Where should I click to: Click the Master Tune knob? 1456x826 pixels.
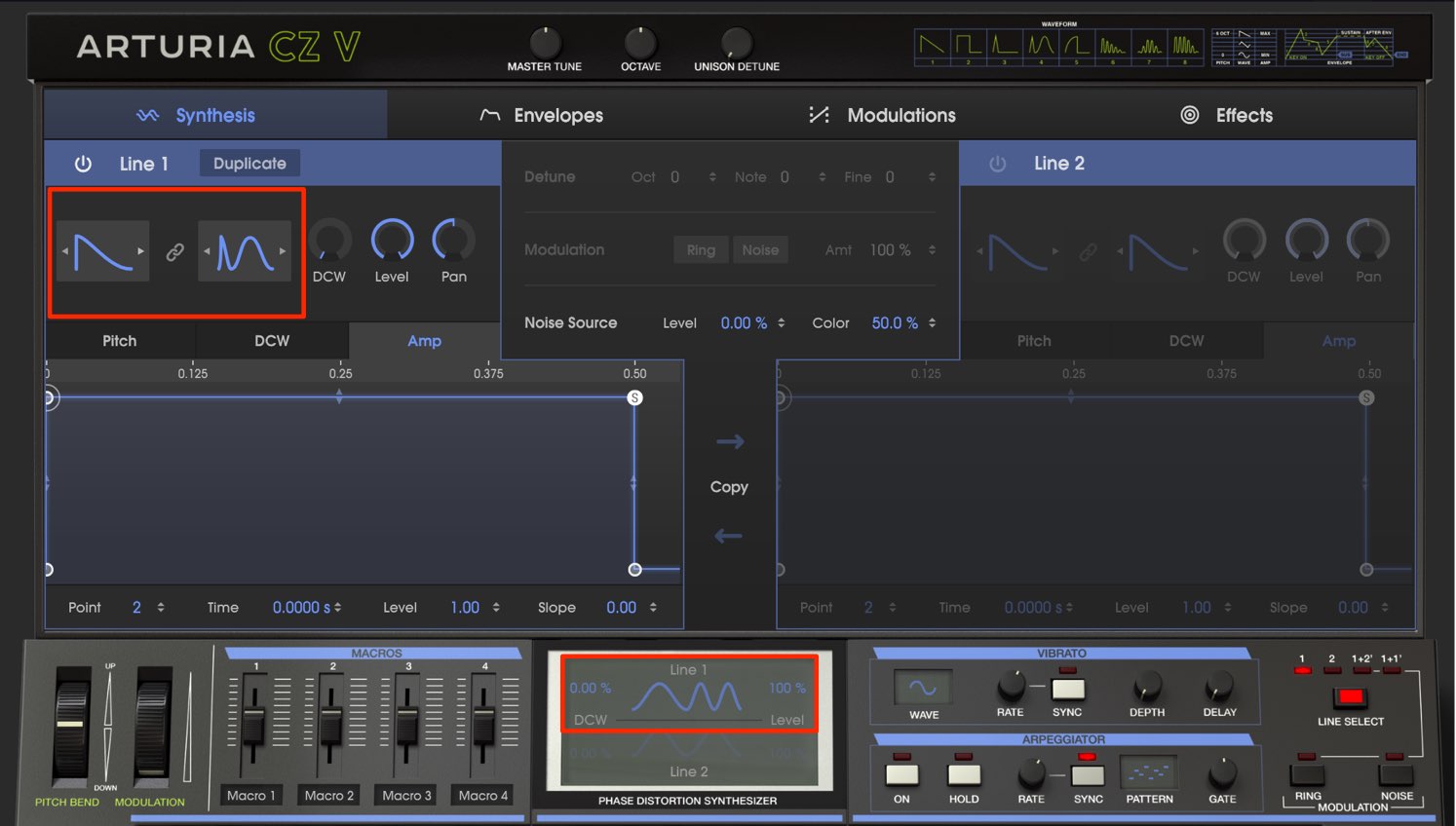(545, 42)
